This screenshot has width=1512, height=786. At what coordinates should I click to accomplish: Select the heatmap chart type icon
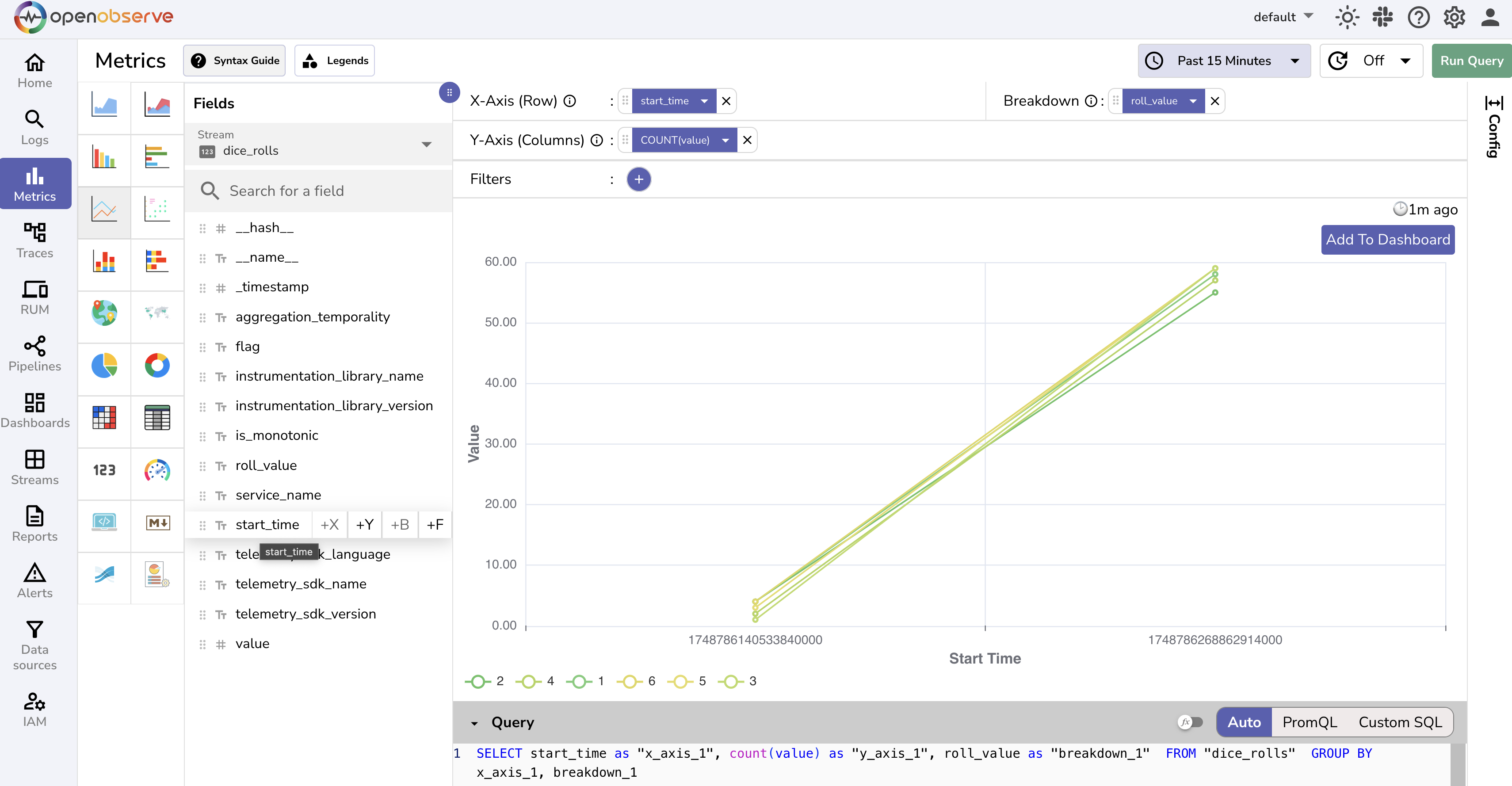tap(104, 417)
